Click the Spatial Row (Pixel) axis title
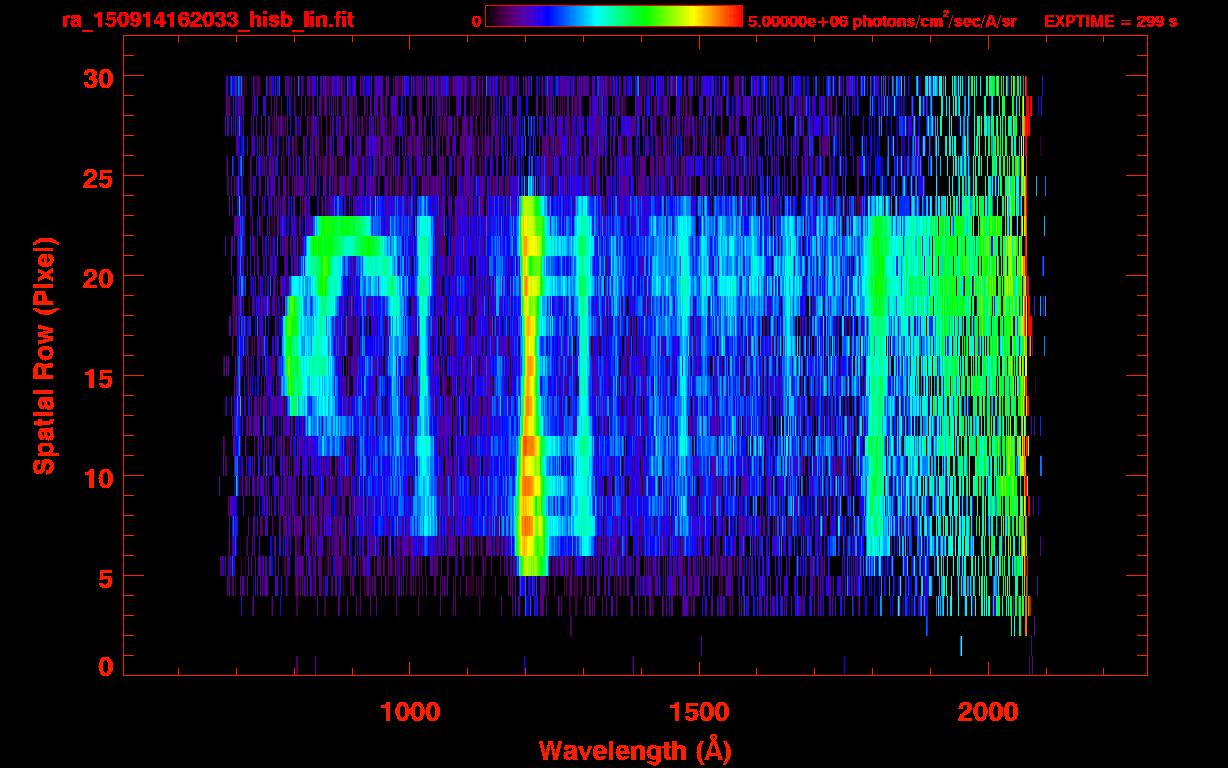Image resolution: width=1228 pixels, height=768 pixels. (44, 355)
